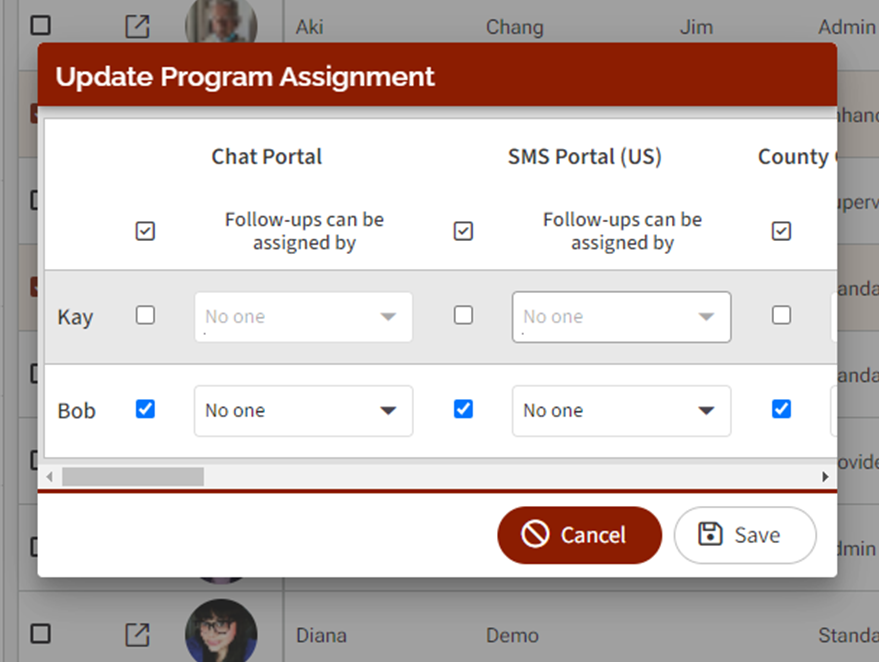This screenshot has width=879, height=662.
Task: Uncheck Bob's SMS Portal checkbox
Action: [x=463, y=409]
